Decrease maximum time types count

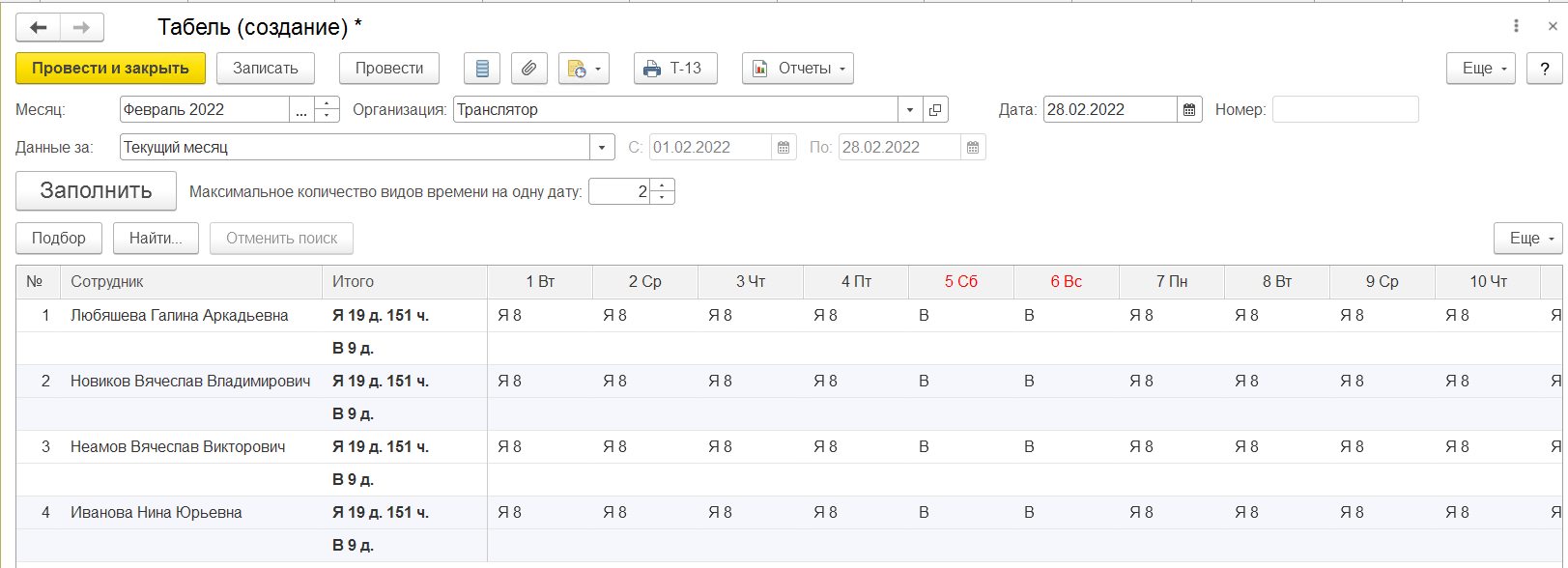click(x=662, y=198)
